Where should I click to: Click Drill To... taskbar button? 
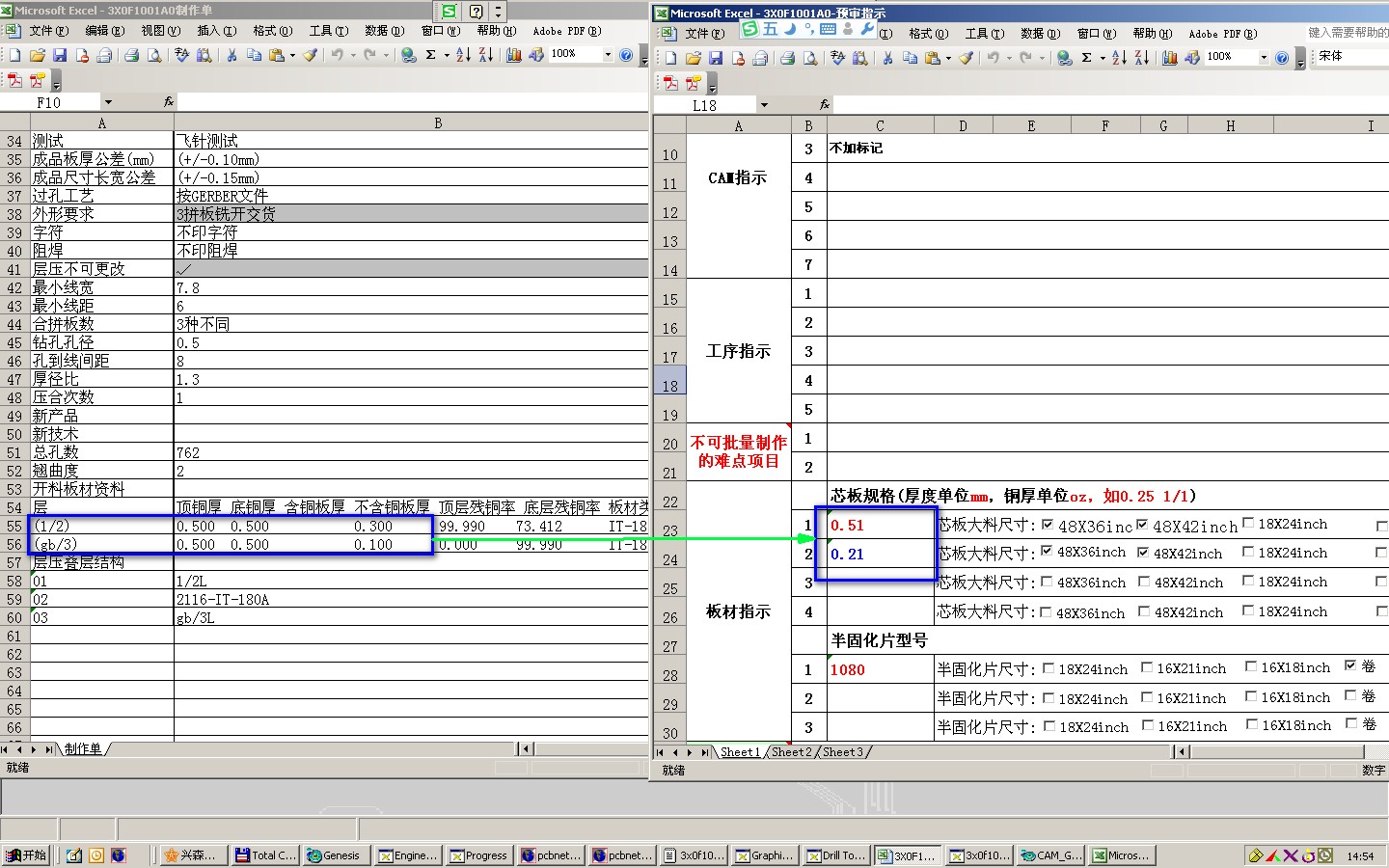point(836,855)
